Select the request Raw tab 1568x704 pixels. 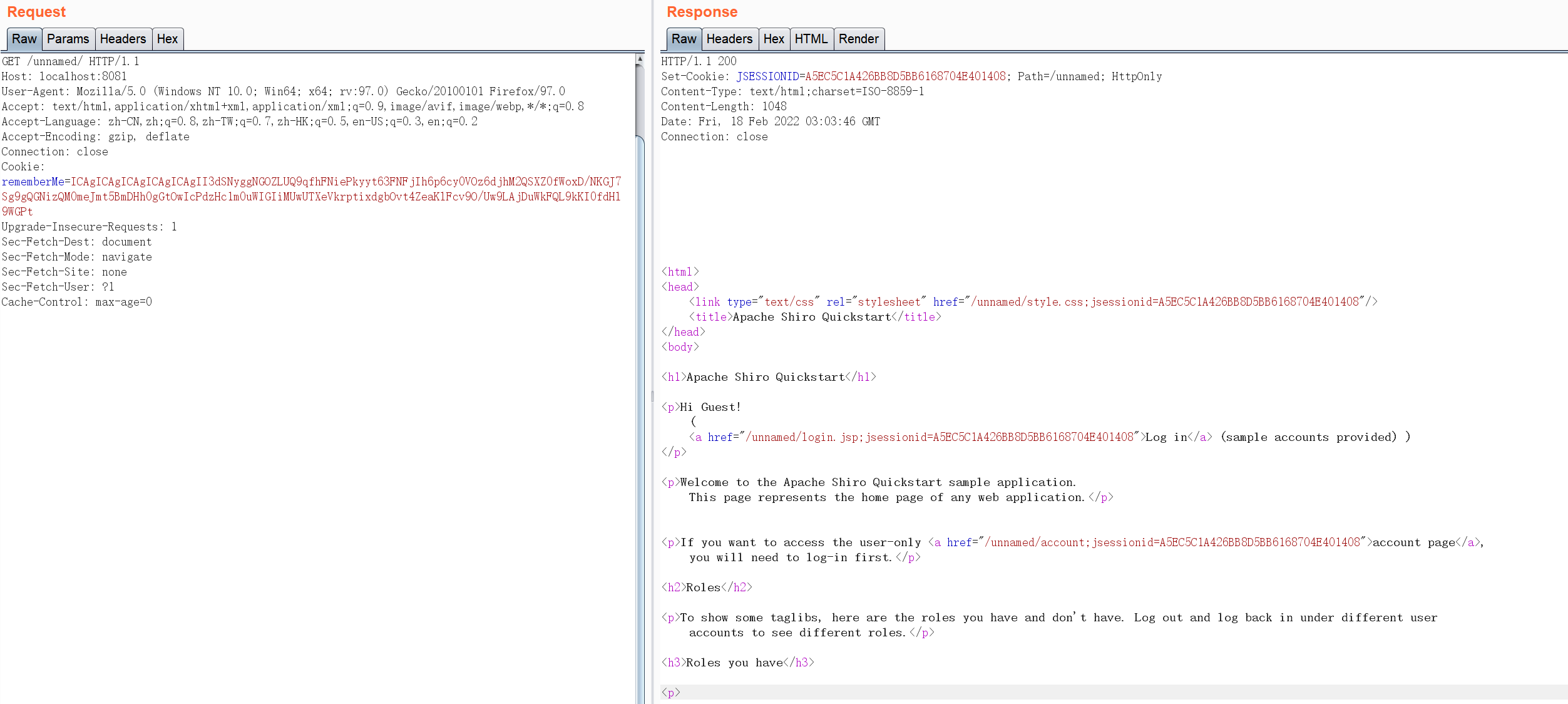click(x=24, y=39)
